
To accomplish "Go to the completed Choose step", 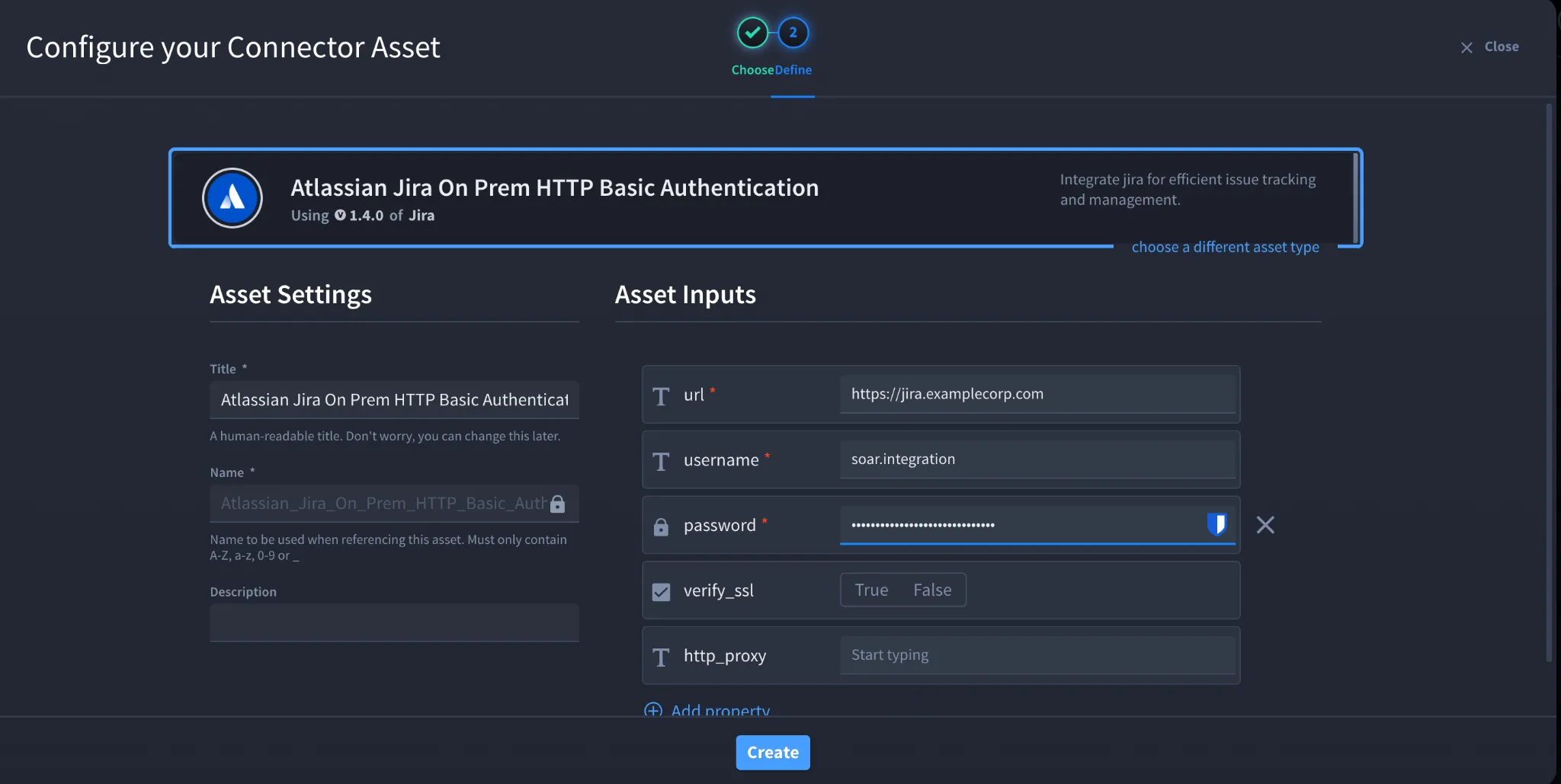I will tap(752, 33).
